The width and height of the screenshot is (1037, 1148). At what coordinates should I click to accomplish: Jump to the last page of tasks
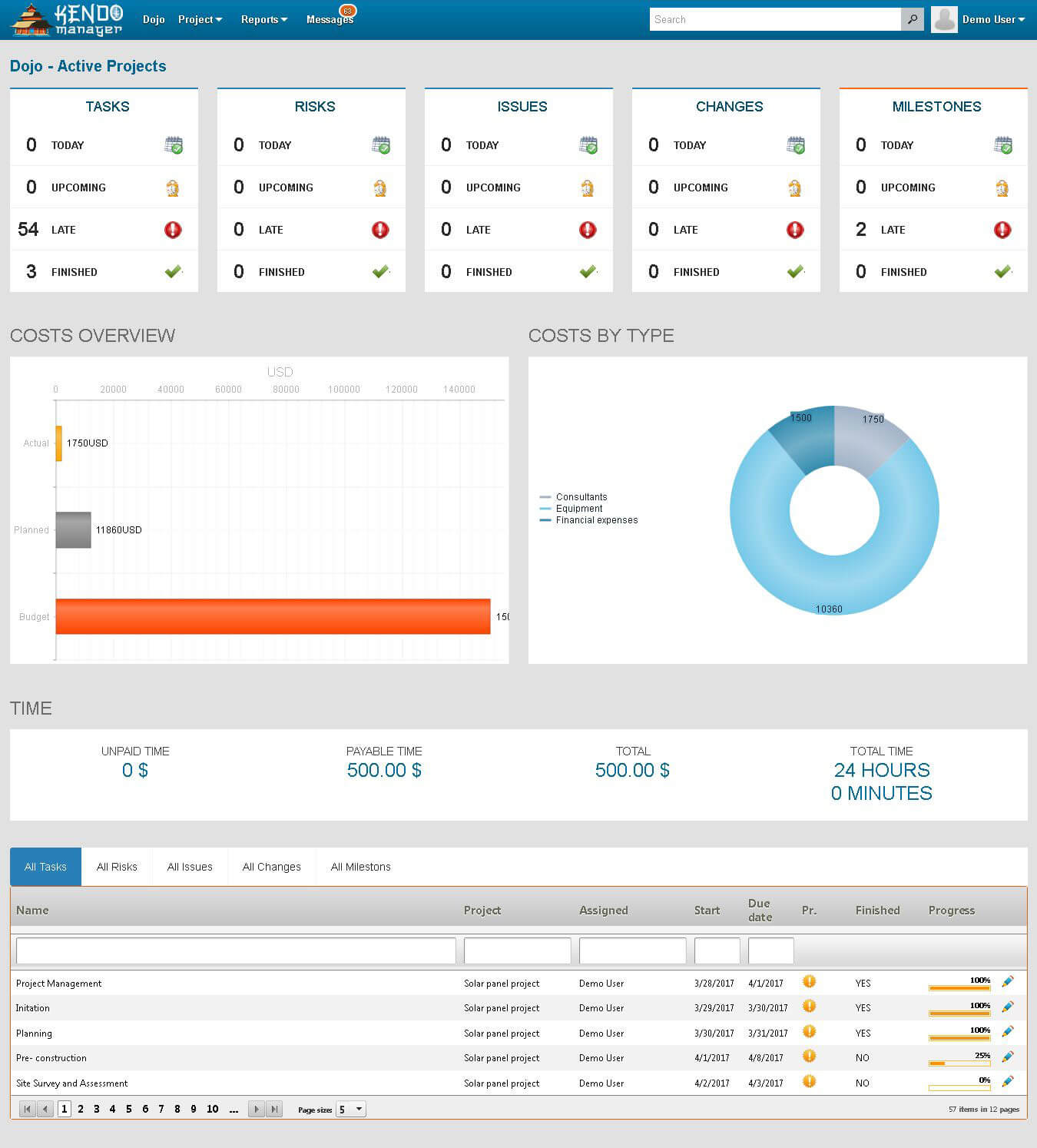tap(274, 1109)
